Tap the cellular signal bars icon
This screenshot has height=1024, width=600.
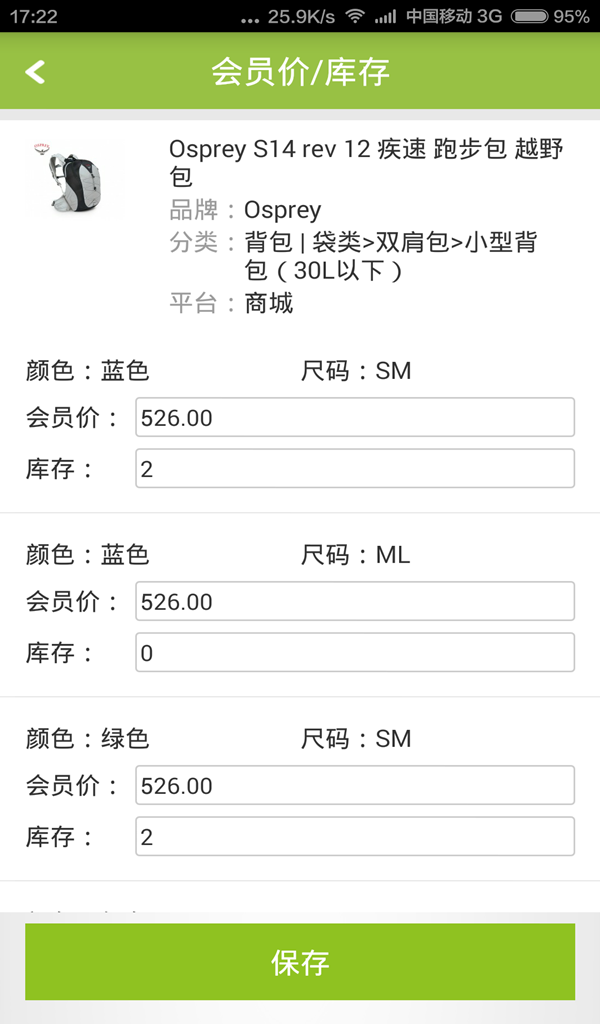[384, 17]
